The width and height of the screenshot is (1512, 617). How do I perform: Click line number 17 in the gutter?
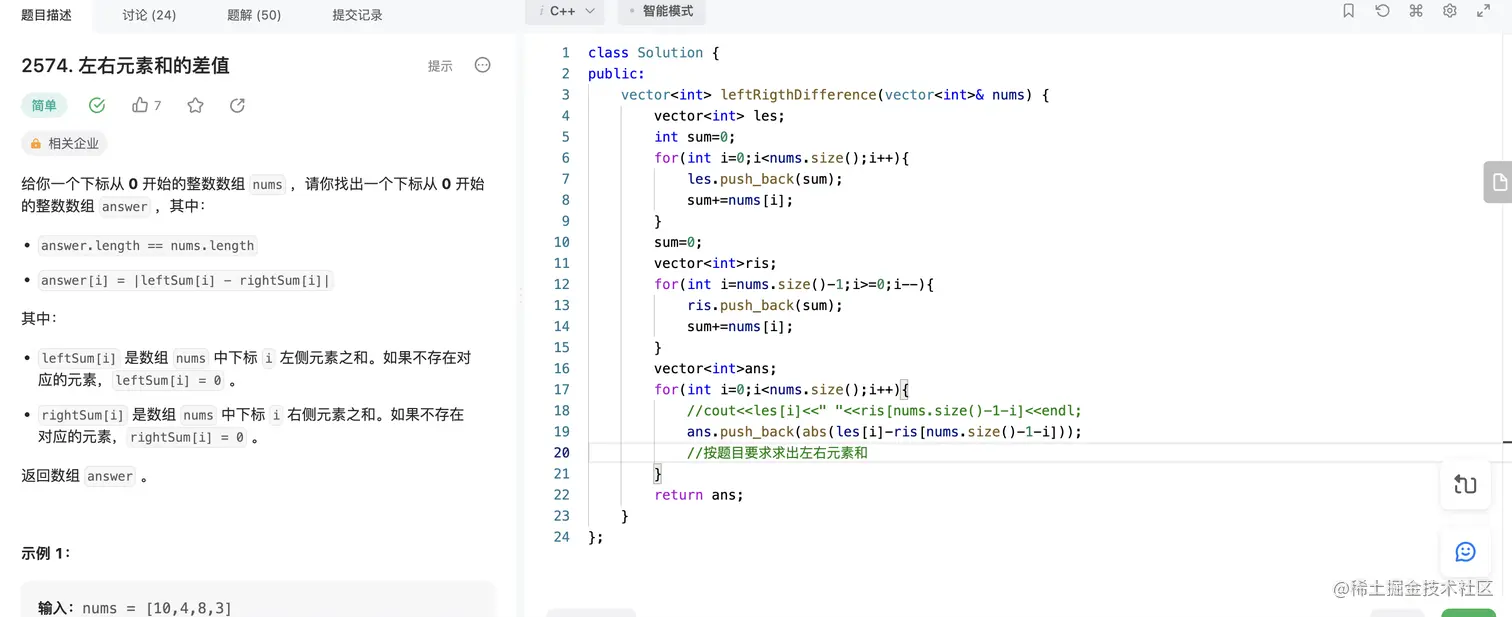[x=561, y=390]
